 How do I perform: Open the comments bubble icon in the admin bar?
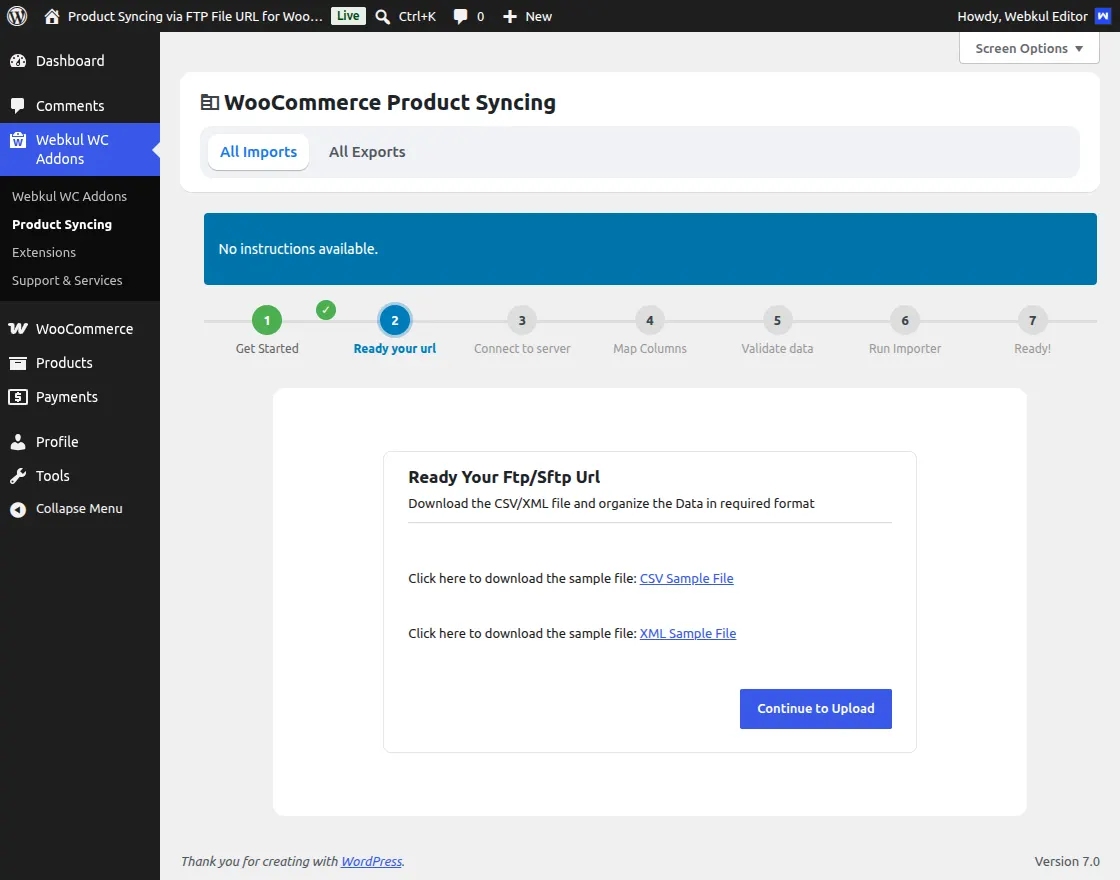pyautogui.click(x=461, y=16)
